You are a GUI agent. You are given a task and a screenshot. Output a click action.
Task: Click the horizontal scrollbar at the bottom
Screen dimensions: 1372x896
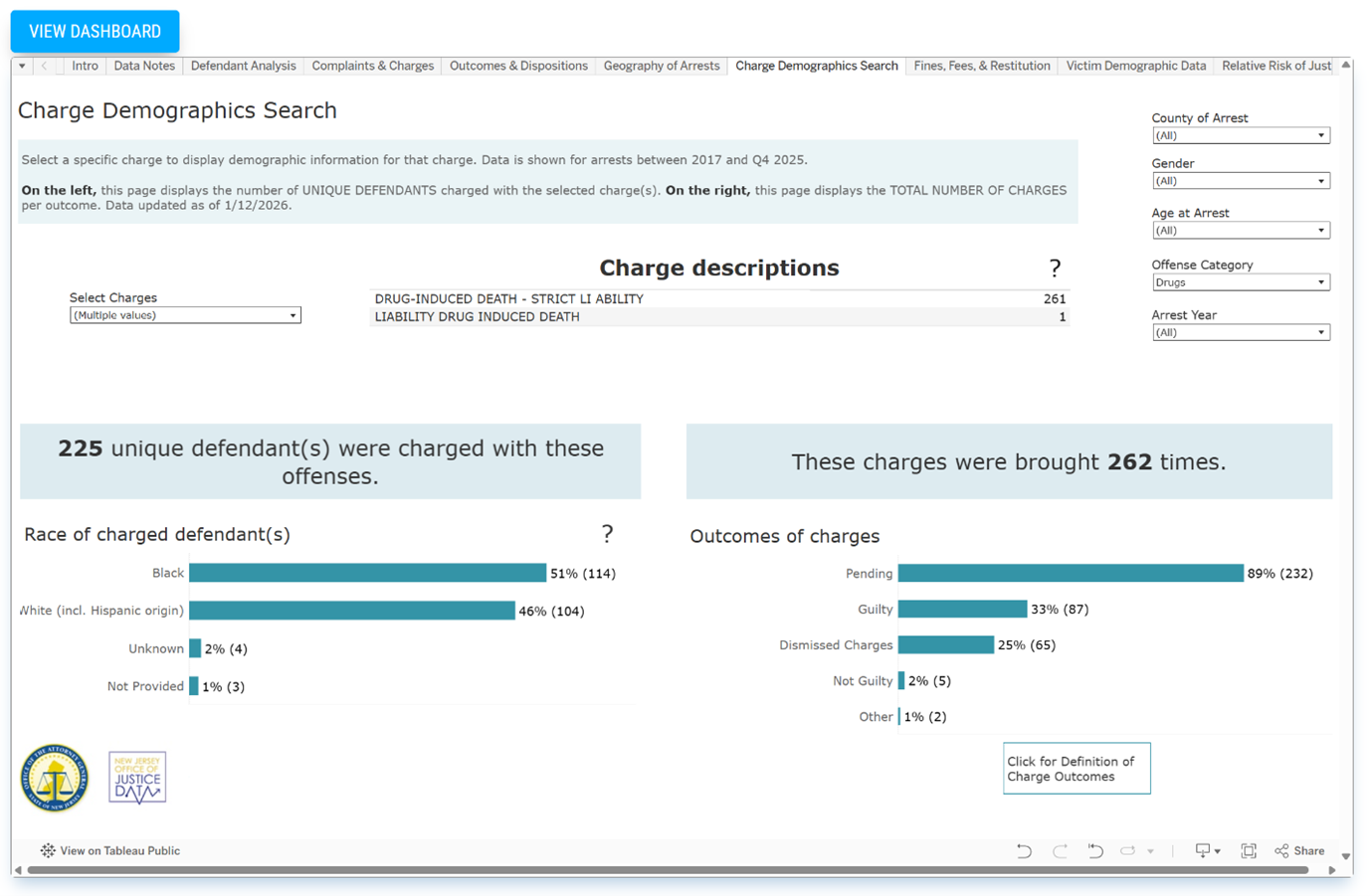pos(667,870)
